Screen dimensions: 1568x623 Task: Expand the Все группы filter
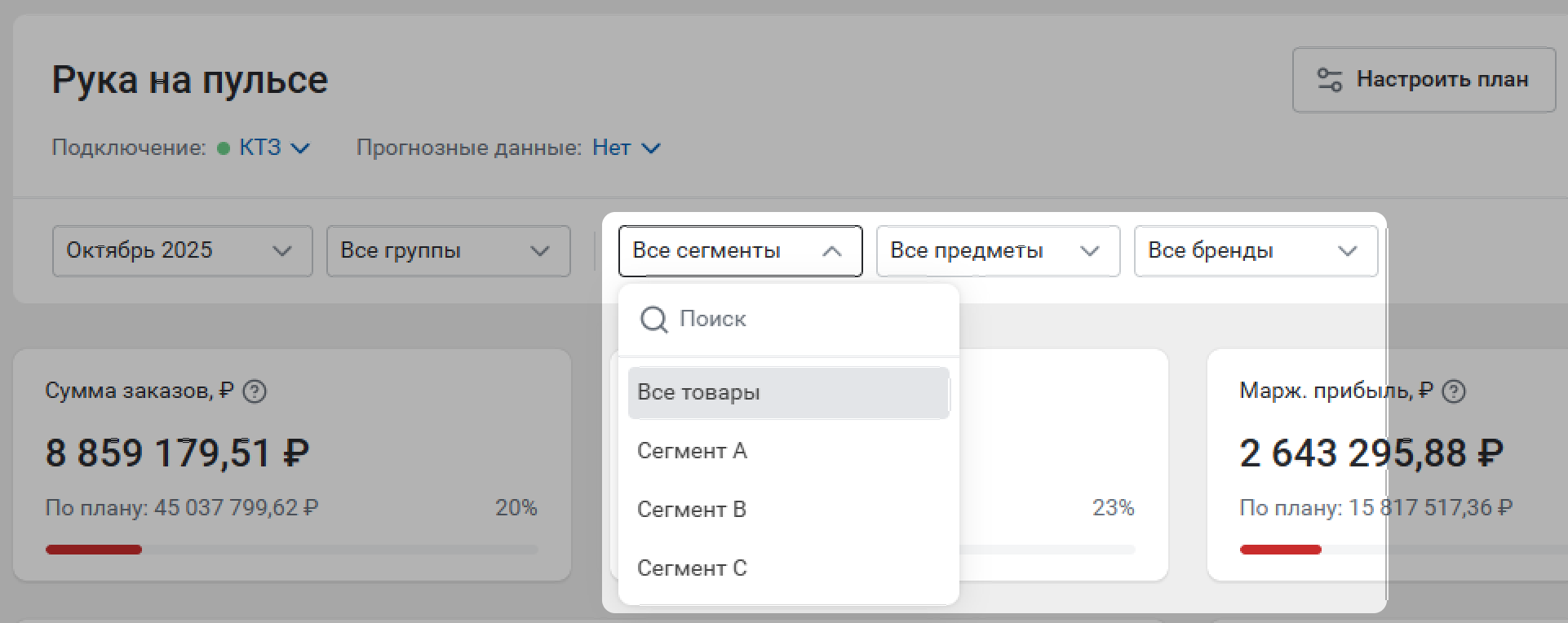pyautogui.click(x=448, y=250)
